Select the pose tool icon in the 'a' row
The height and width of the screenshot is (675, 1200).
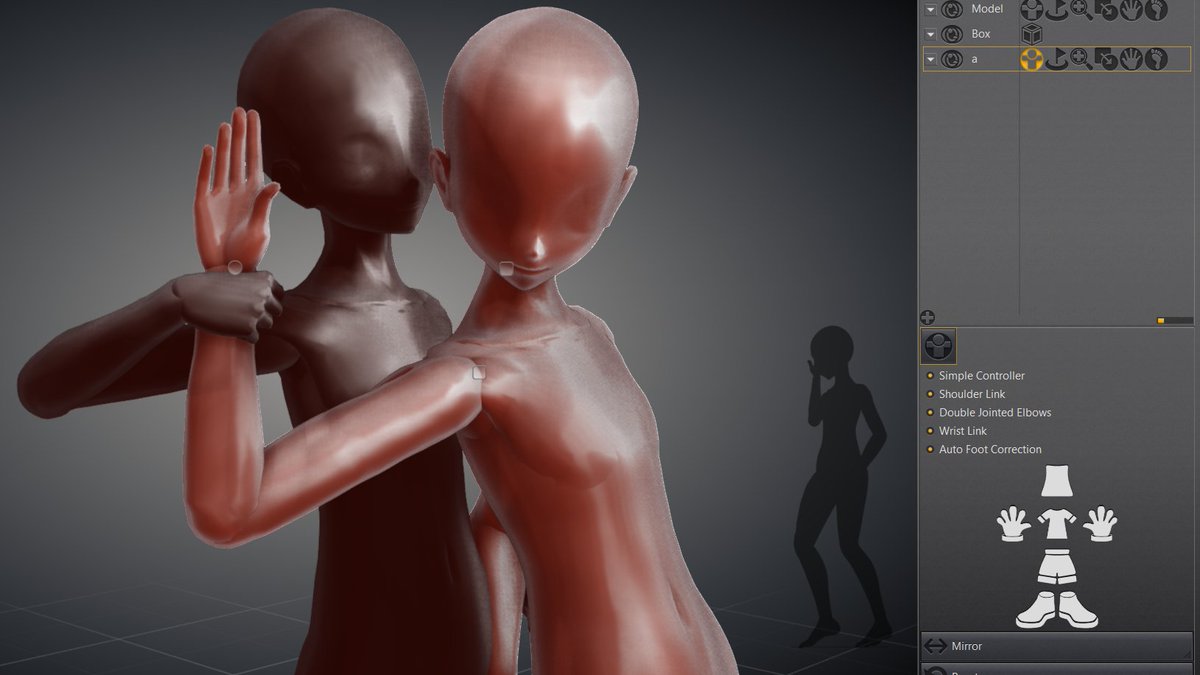tap(1032, 59)
